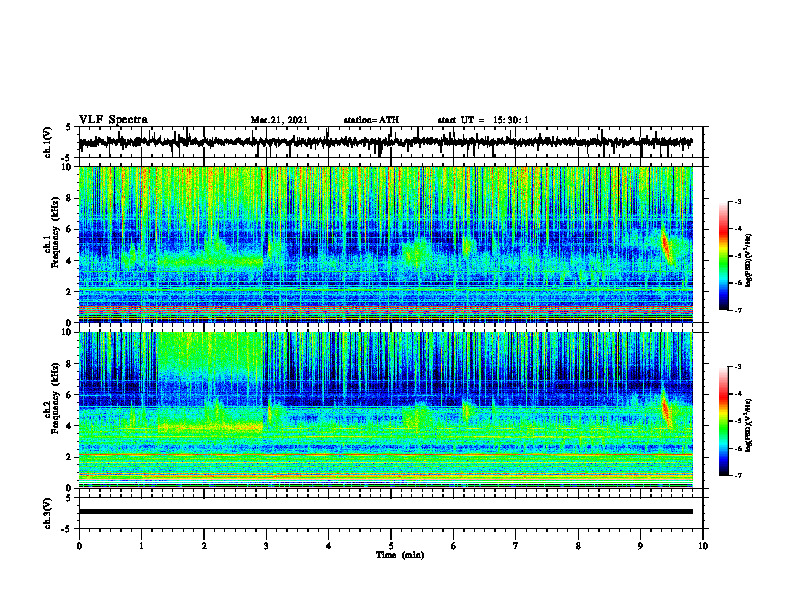The width and height of the screenshot is (792, 612).
Task: Click the date 'Mar.21, 2021' label
Action: pos(279,120)
